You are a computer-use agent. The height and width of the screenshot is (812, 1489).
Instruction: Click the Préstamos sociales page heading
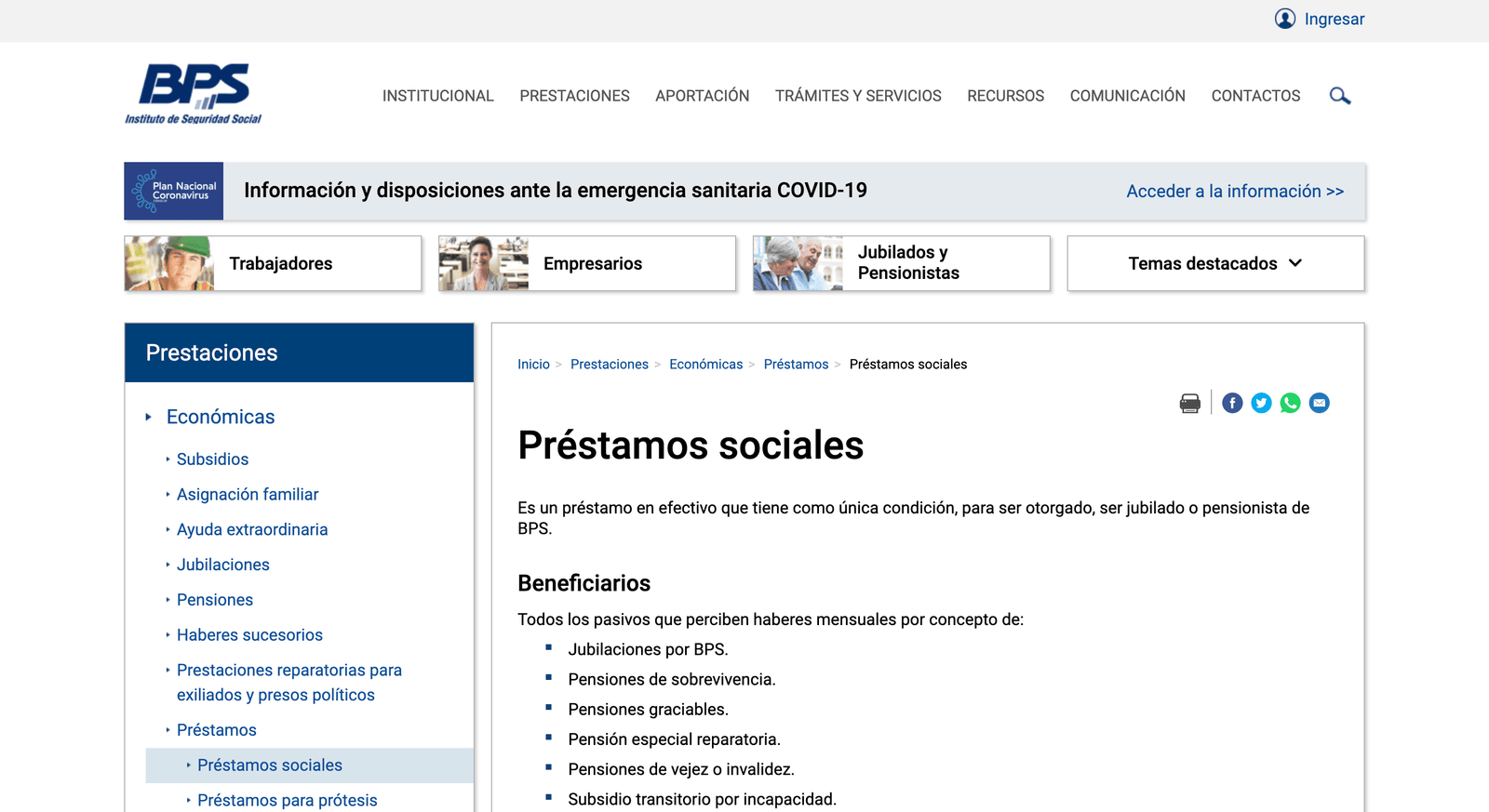(x=691, y=446)
